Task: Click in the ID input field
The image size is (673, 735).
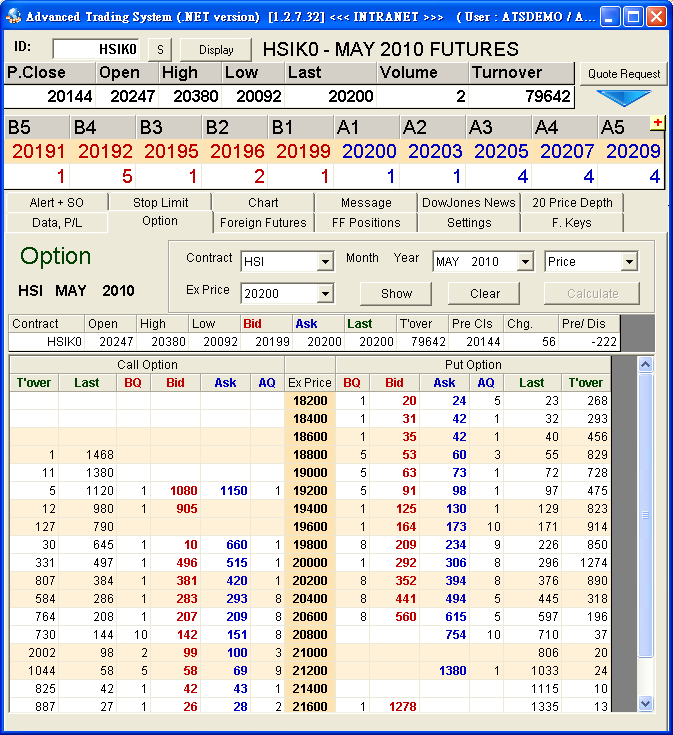Action: [x=97, y=50]
